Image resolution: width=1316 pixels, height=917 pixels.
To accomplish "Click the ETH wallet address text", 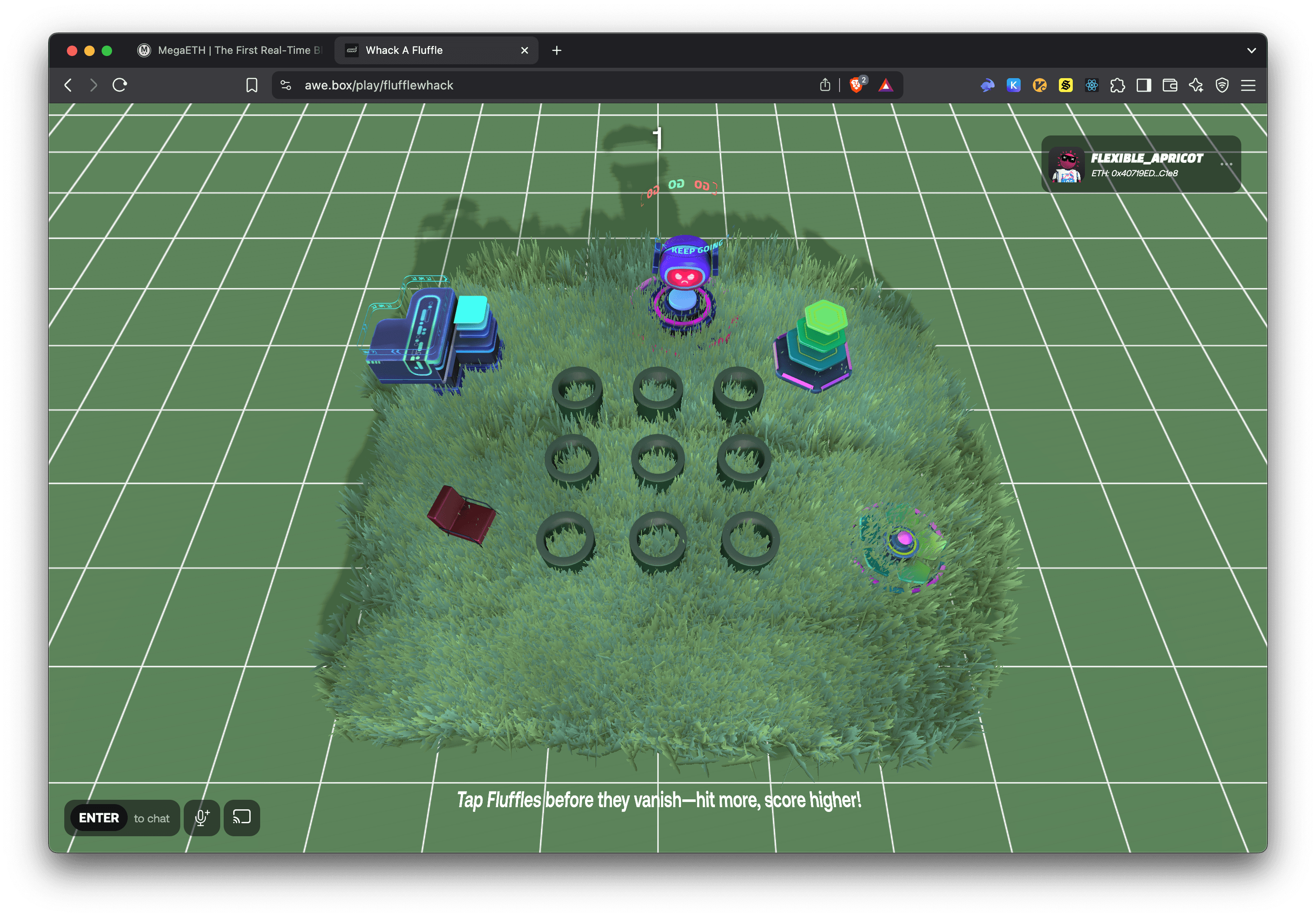I will coord(1134,173).
